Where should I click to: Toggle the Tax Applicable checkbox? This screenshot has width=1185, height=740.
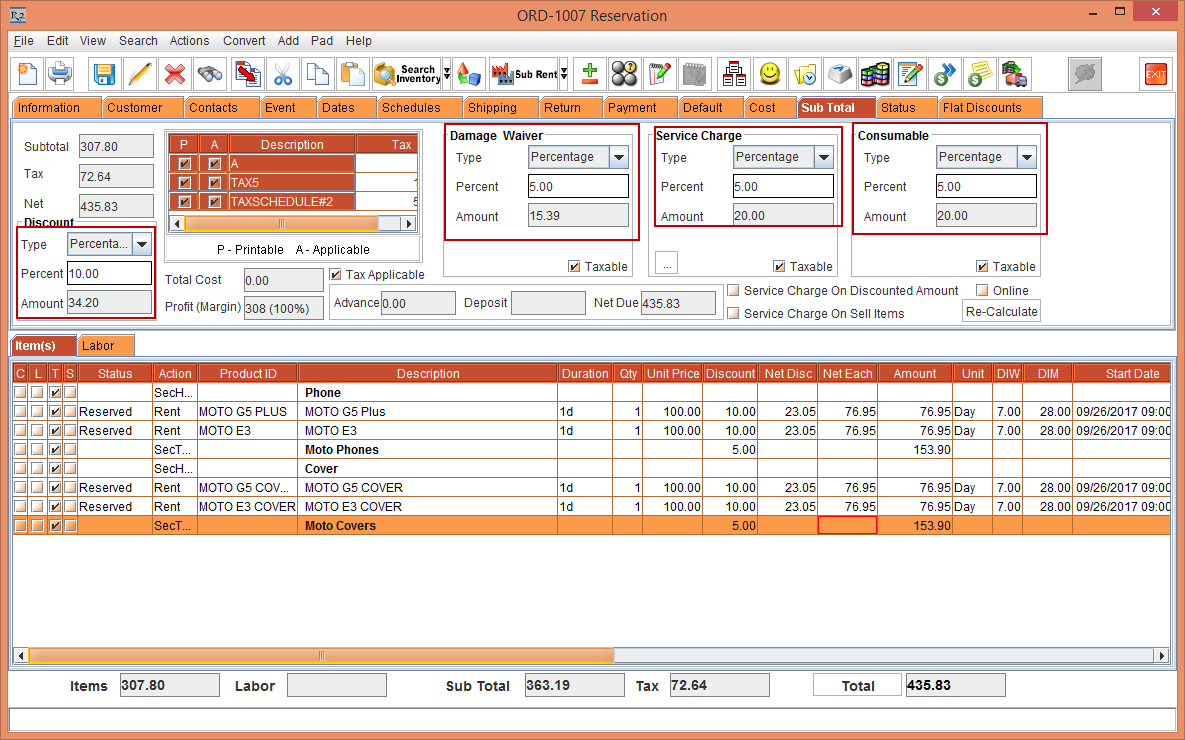[x=336, y=275]
